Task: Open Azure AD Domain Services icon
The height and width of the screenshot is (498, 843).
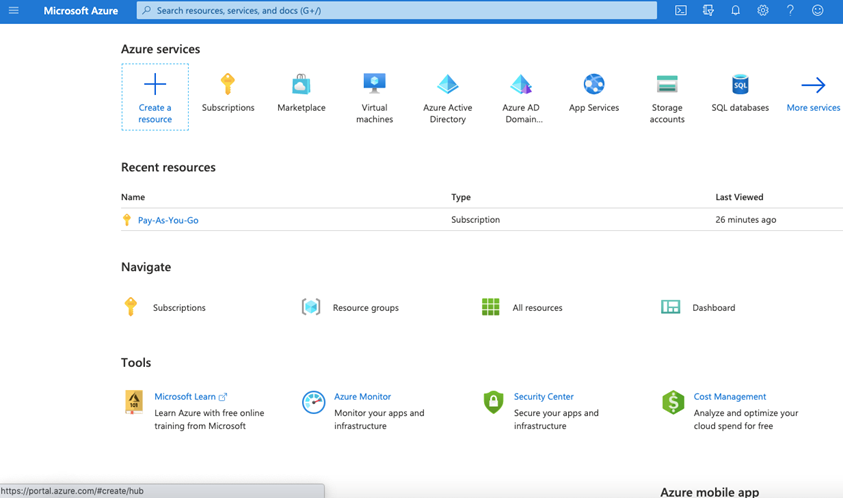Action: tap(521, 84)
